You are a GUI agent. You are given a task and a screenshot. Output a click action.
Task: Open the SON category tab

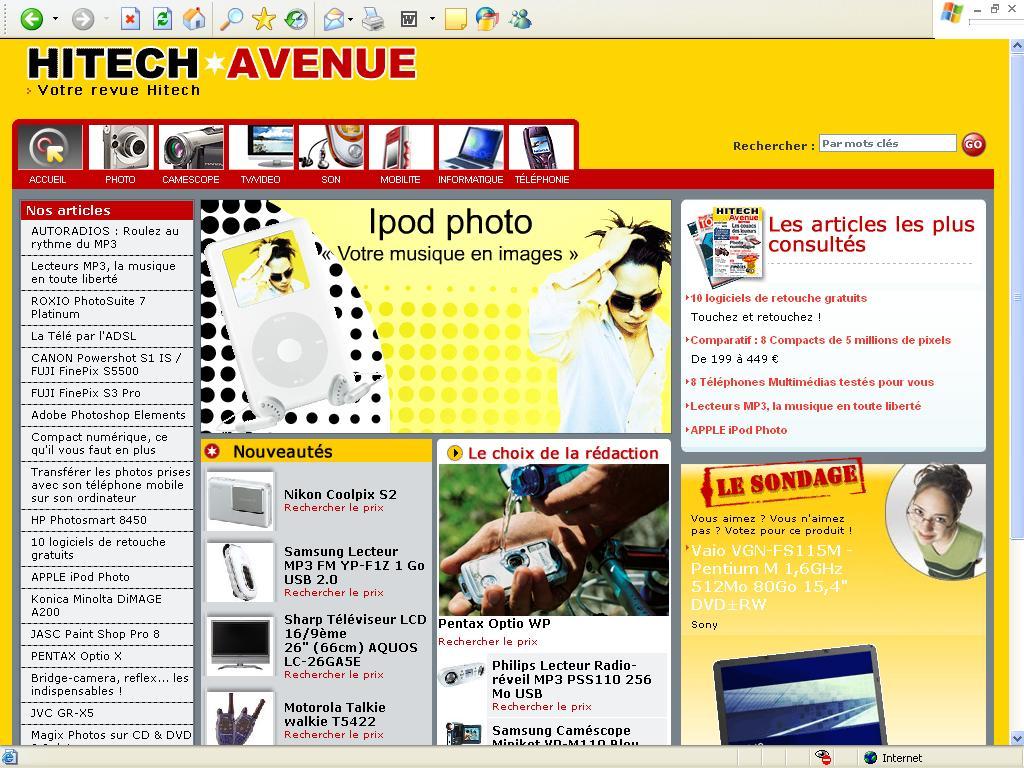click(331, 155)
